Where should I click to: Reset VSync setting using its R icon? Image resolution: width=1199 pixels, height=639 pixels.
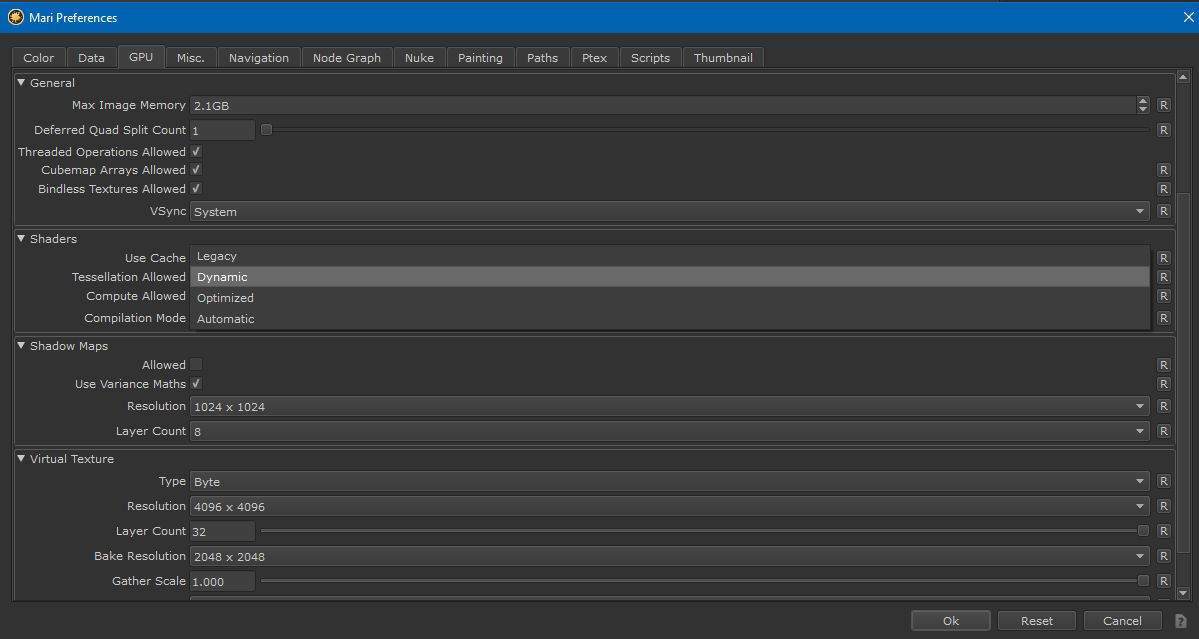pos(1163,211)
